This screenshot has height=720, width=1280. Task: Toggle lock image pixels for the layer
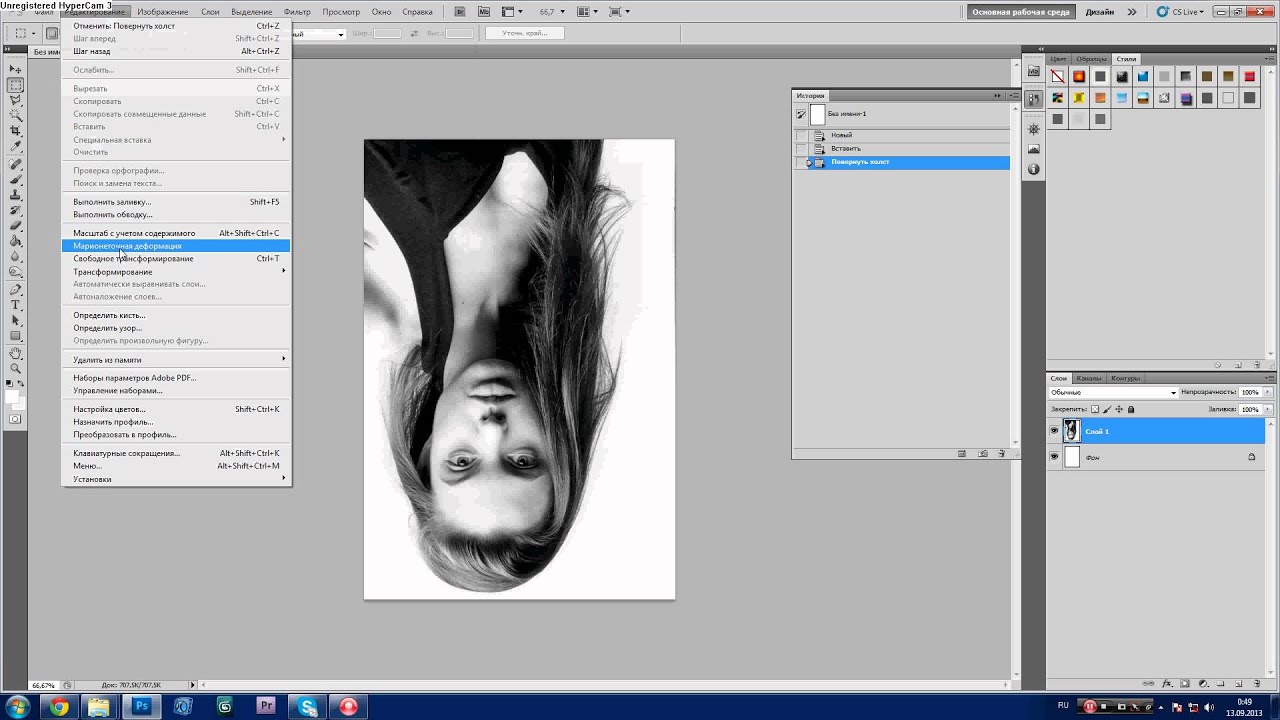(x=1107, y=409)
